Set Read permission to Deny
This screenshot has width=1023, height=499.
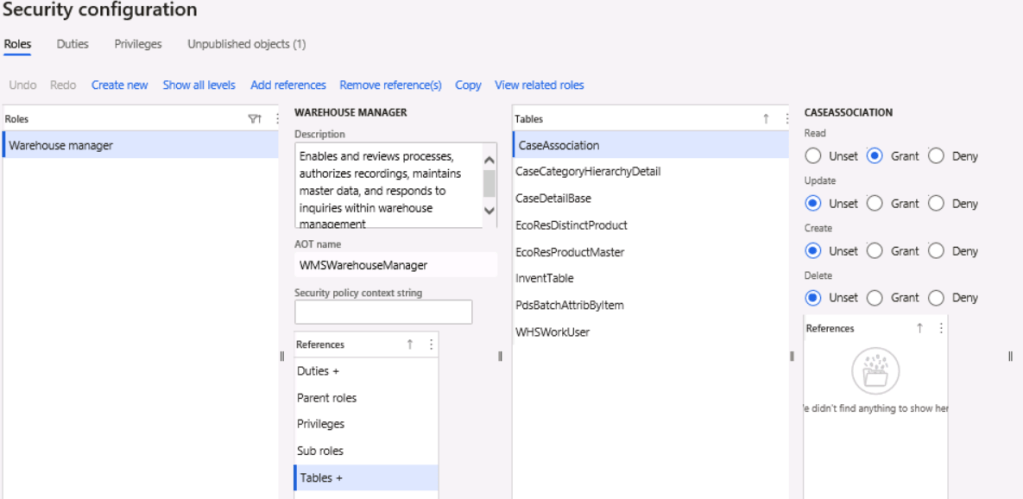point(937,156)
